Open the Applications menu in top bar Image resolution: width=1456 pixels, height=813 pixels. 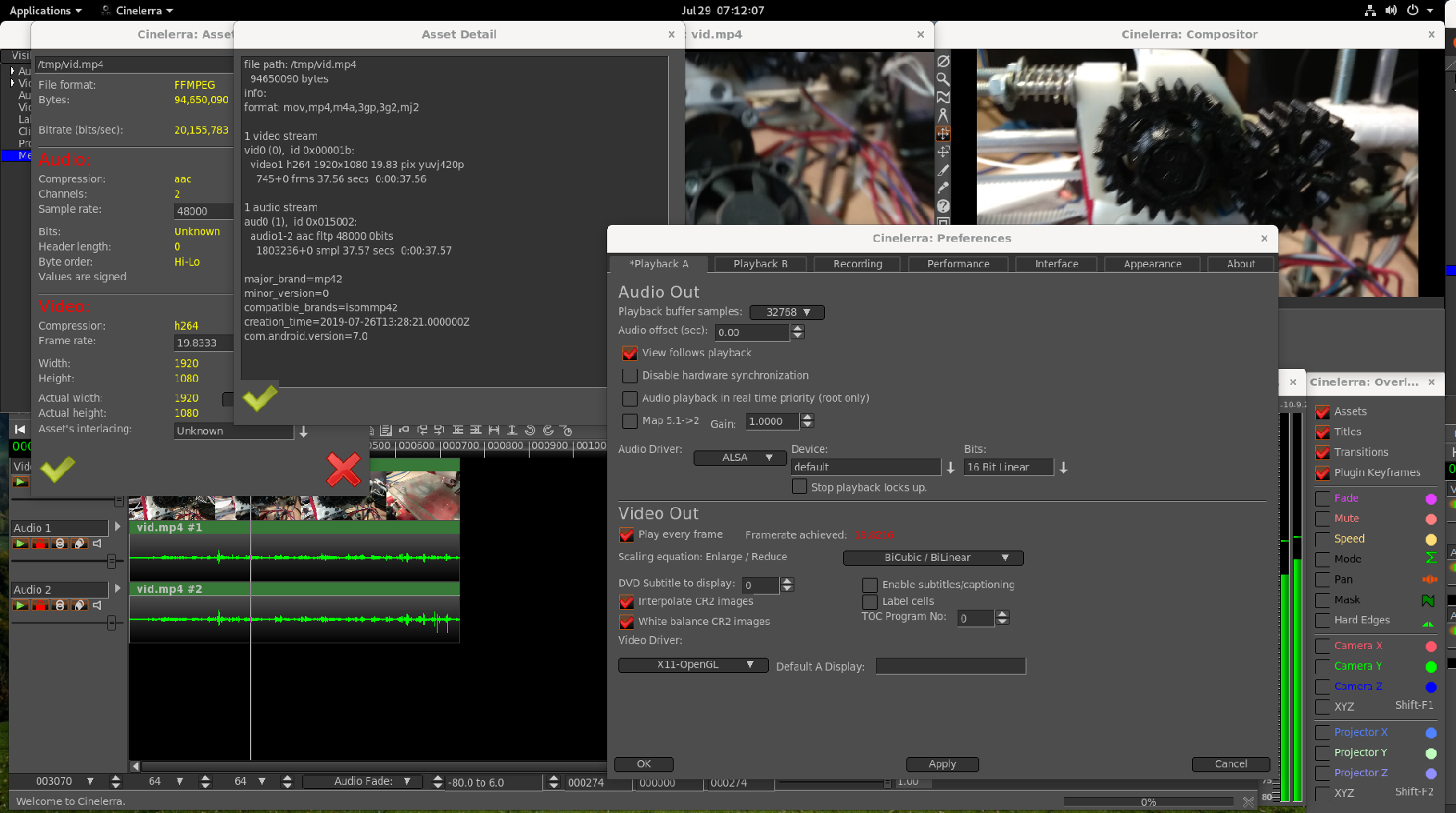tap(46, 10)
